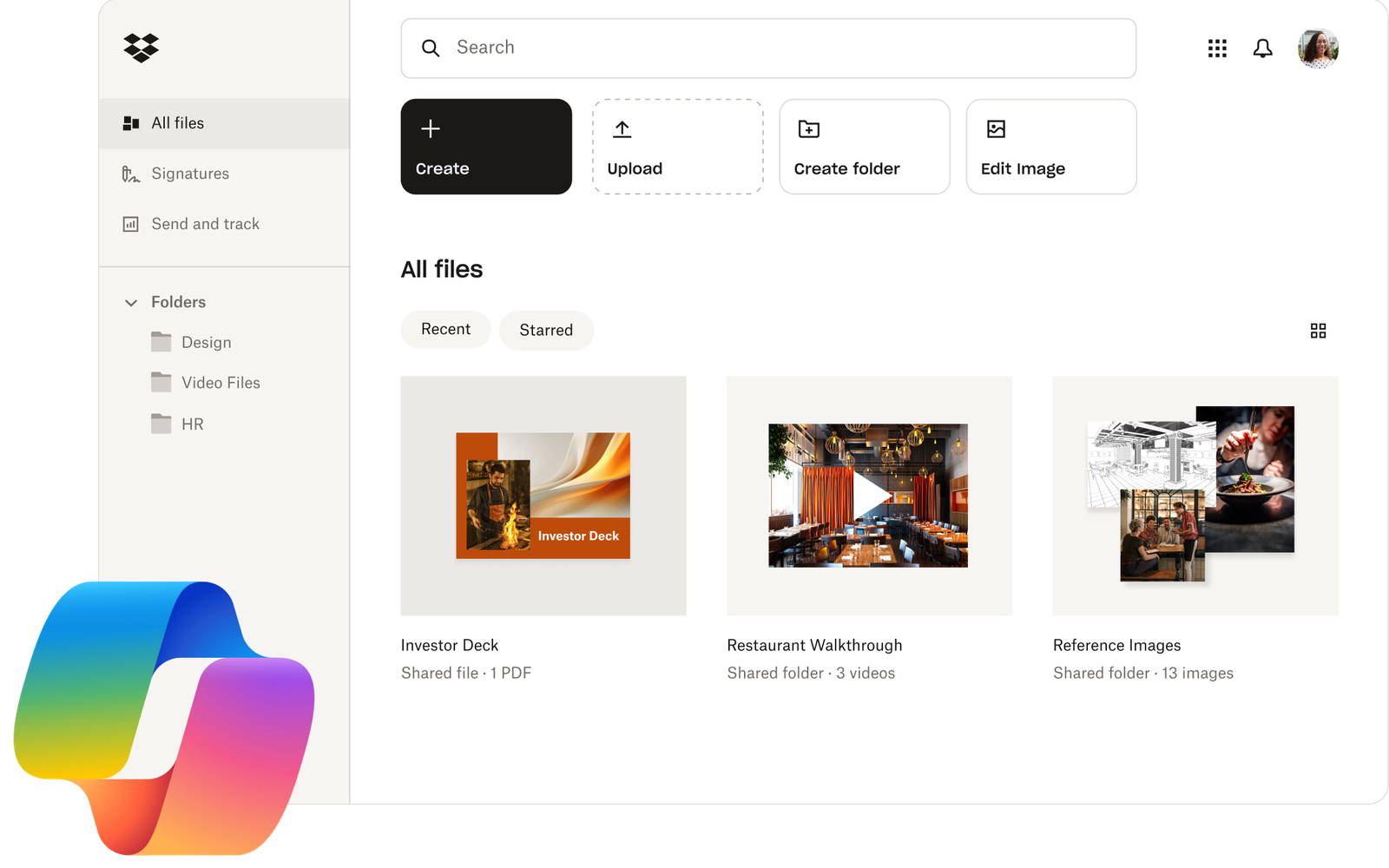Switch to grid view layout
This screenshot has height=868, width=1389.
pos(1319,331)
